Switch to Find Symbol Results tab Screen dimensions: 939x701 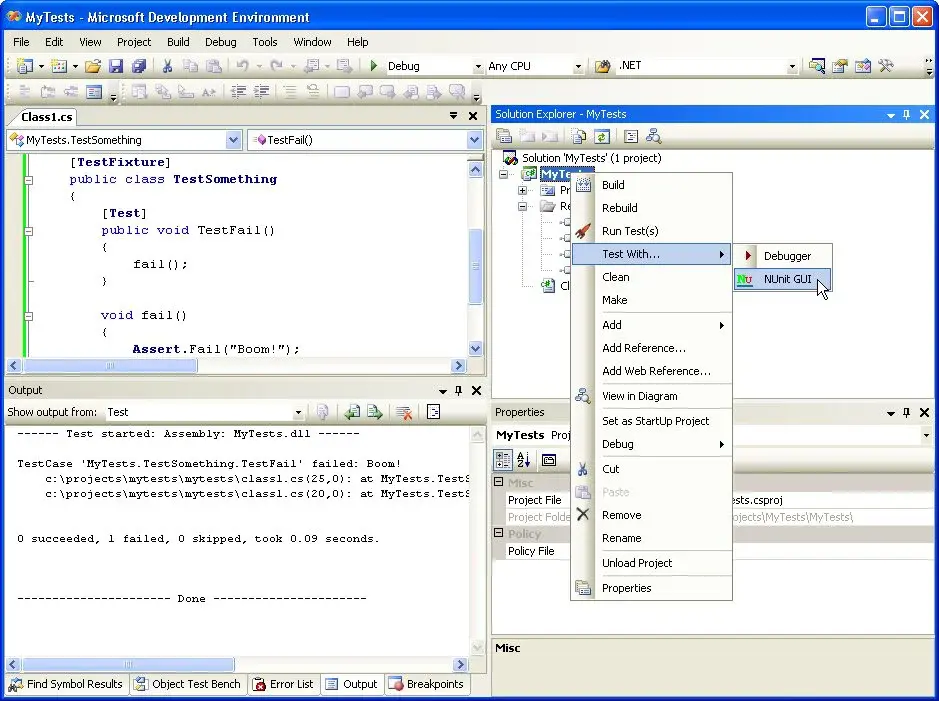(66, 684)
